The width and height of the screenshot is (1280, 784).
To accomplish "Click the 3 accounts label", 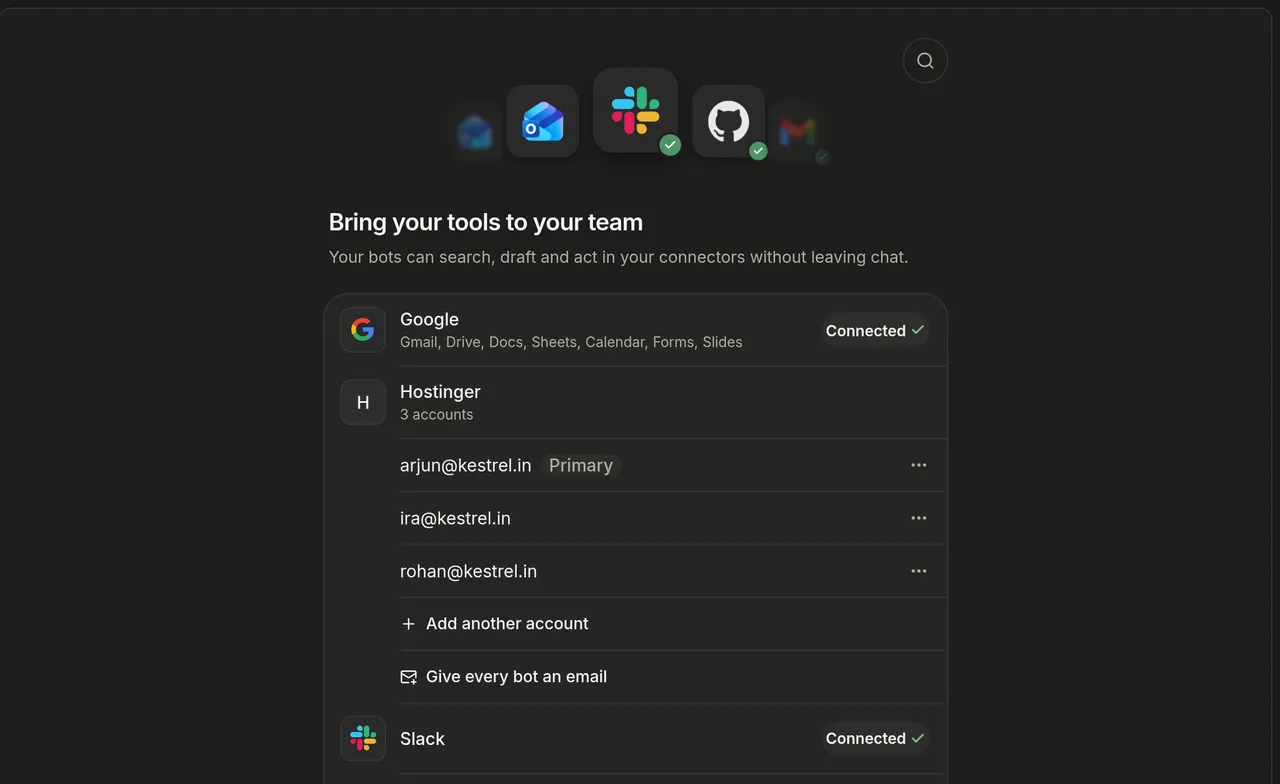I will coord(437,414).
